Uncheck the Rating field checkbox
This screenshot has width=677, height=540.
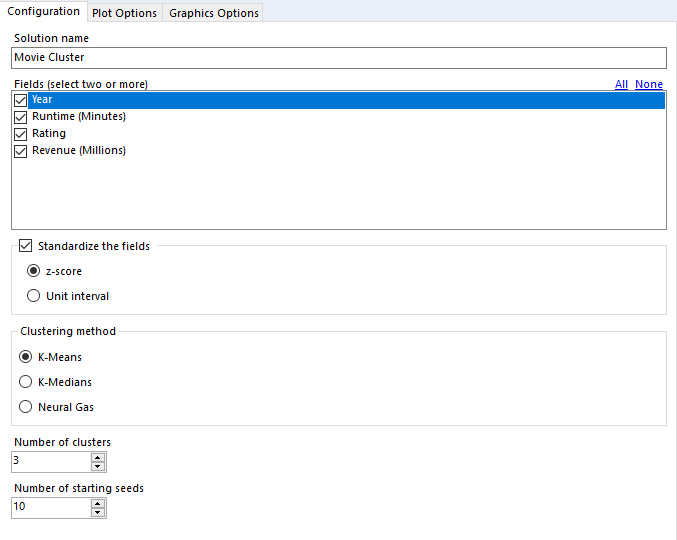pos(21,134)
